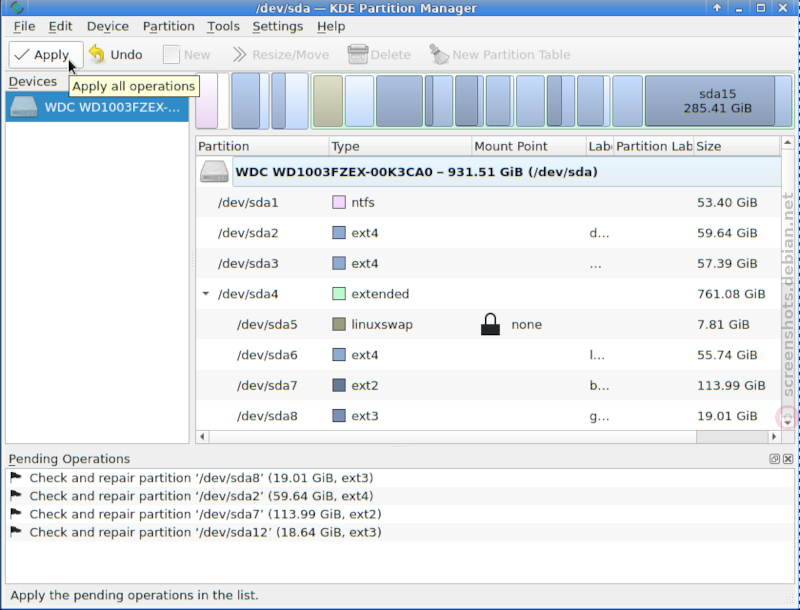
Task: Select the pending check operation for /dev/sda12
Action: point(400,532)
